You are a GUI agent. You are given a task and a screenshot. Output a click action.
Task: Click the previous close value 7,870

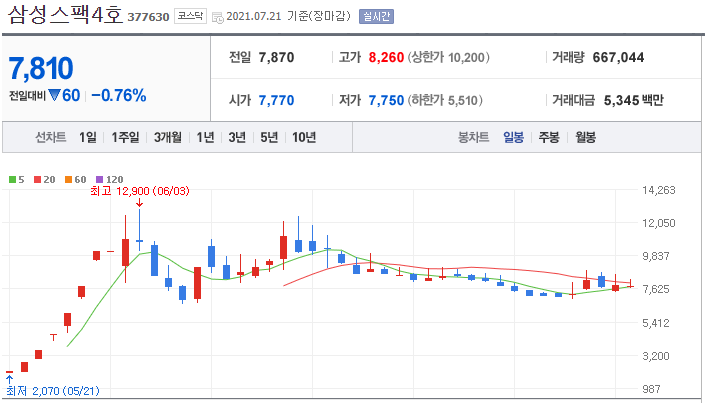point(276,58)
